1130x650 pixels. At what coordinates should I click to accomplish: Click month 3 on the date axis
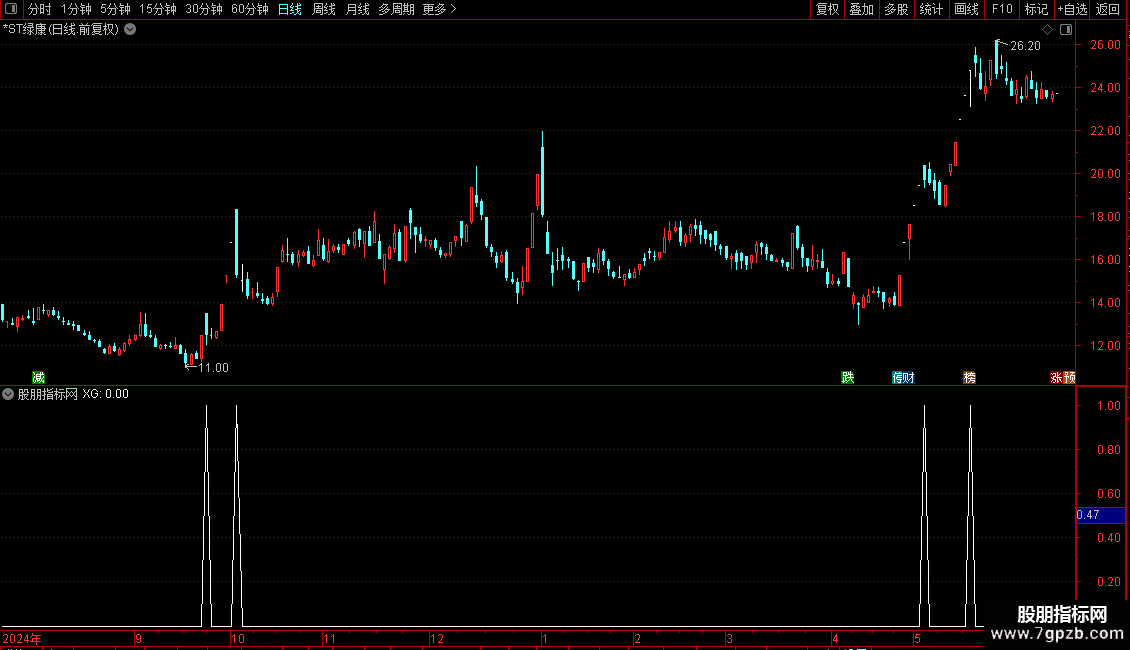(x=729, y=638)
